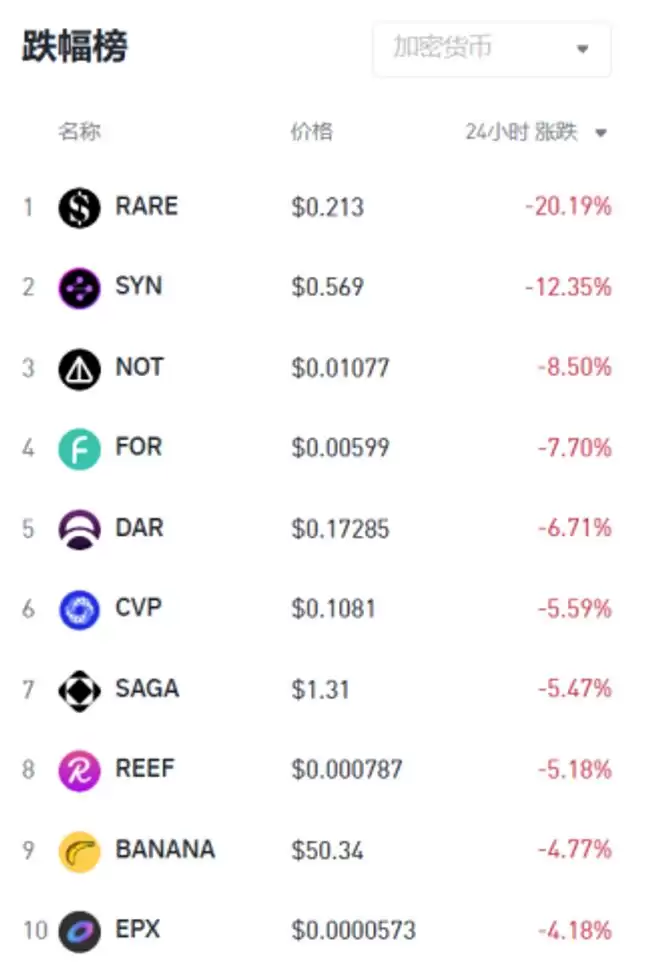
Task: Click the EPX price $0.0000573
Action: pyautogui.click(x=354, y=931)
